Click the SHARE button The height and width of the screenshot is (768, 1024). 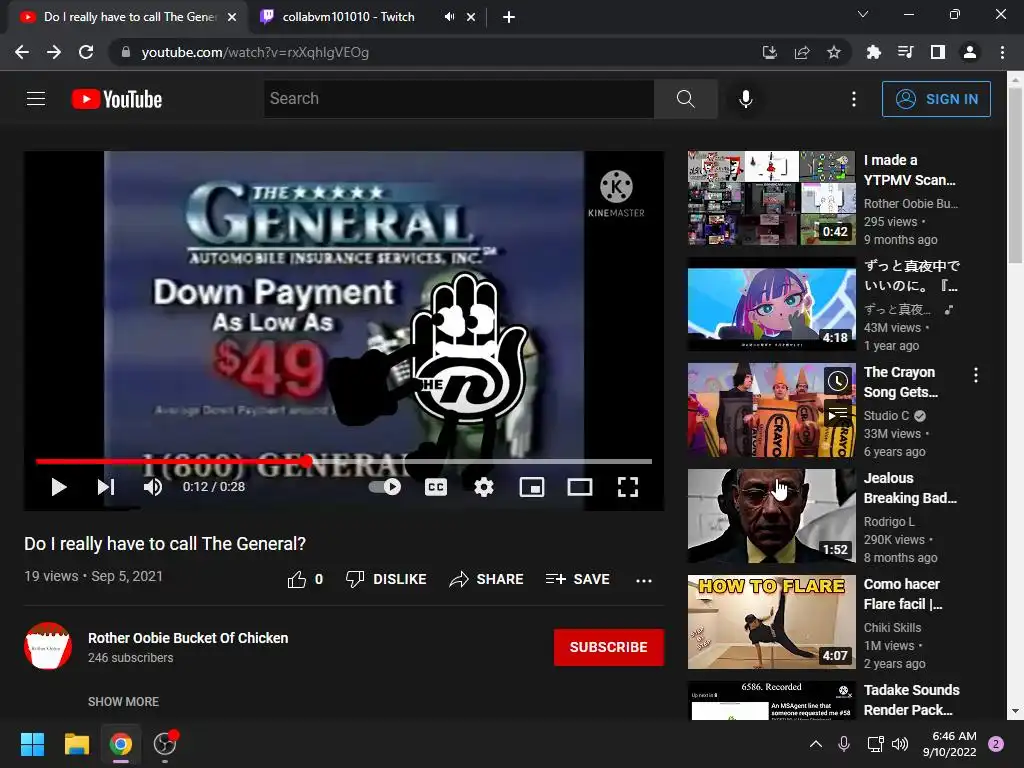(487, 579)
